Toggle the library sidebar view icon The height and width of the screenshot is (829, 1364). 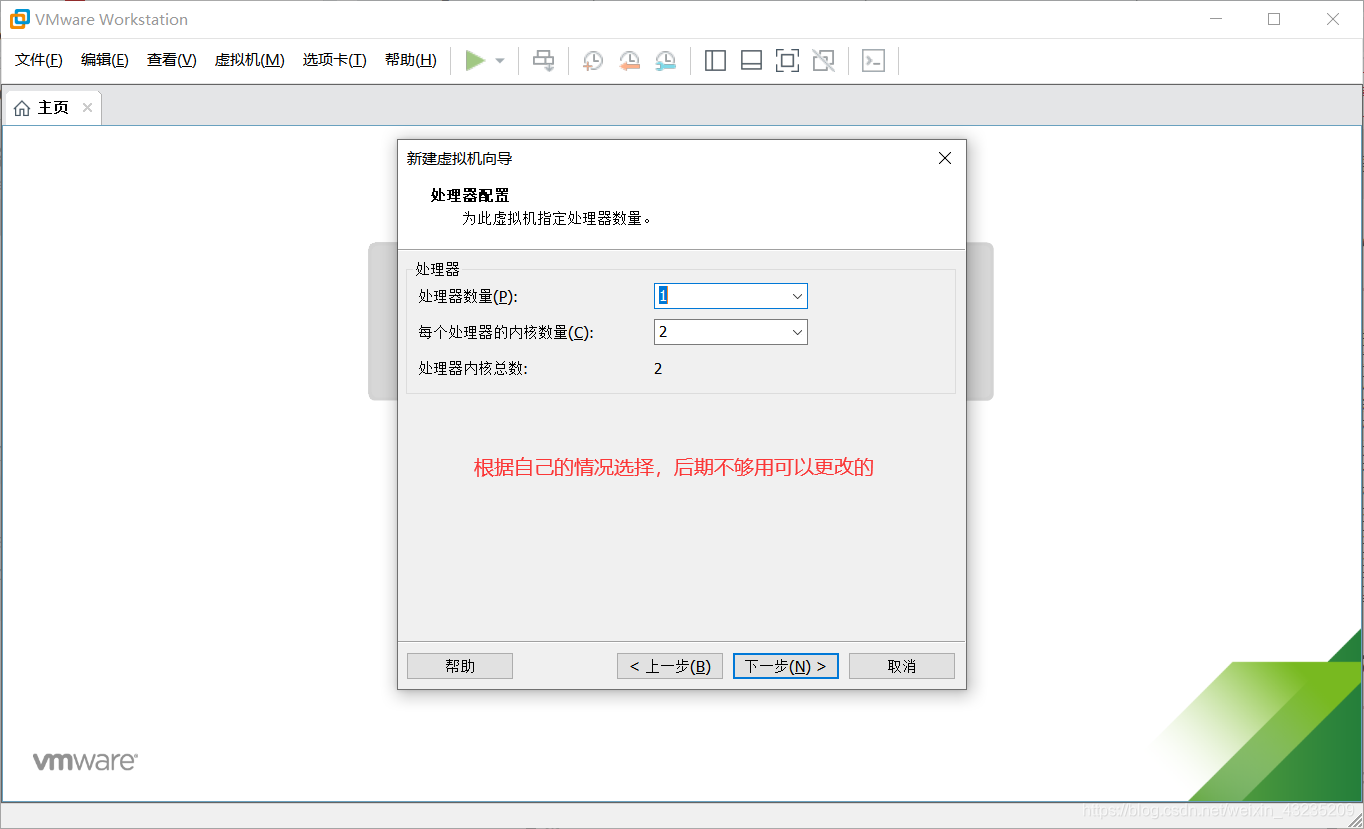[x=715, y=61]
